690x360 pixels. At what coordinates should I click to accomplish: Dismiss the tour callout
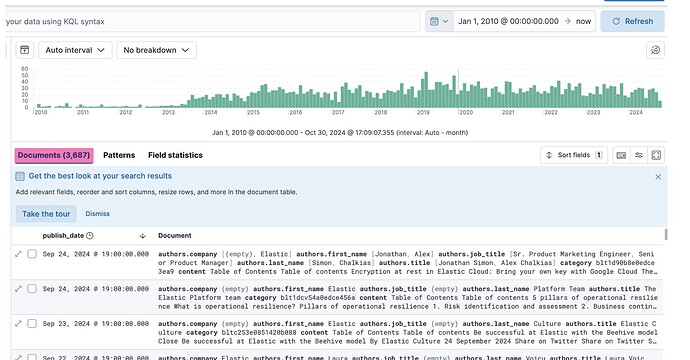(98, 214)
